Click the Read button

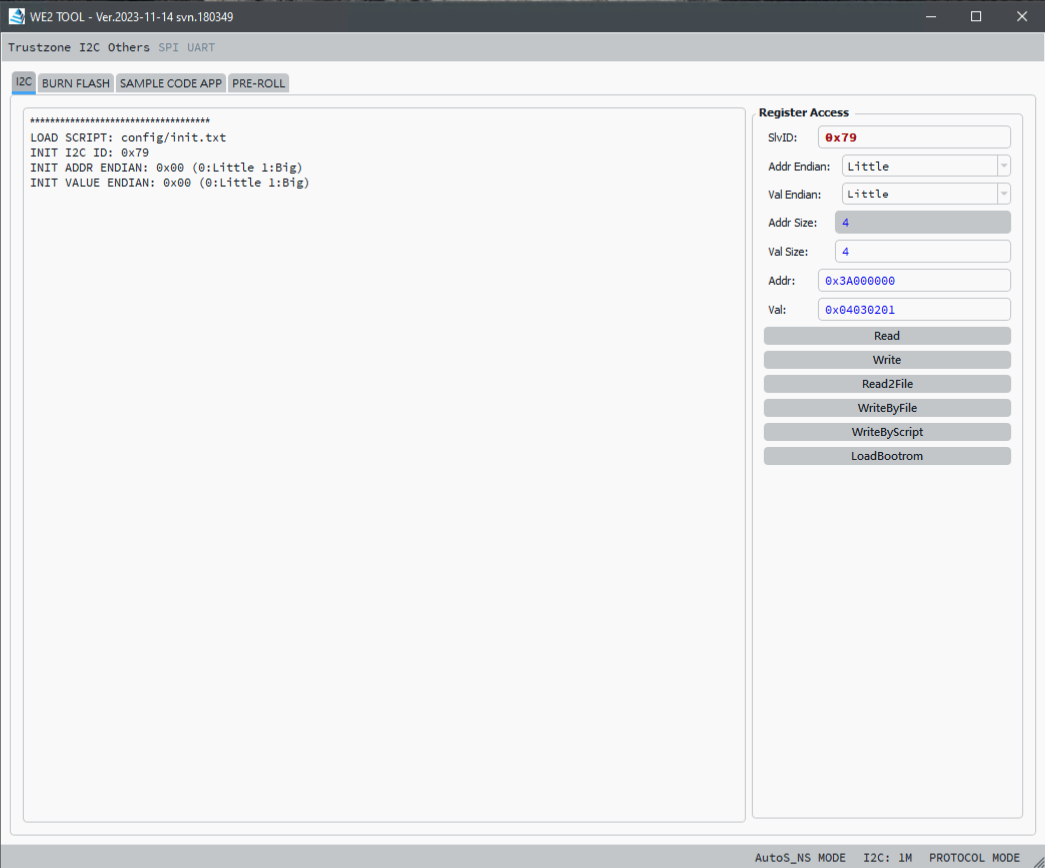coord(887,336)
